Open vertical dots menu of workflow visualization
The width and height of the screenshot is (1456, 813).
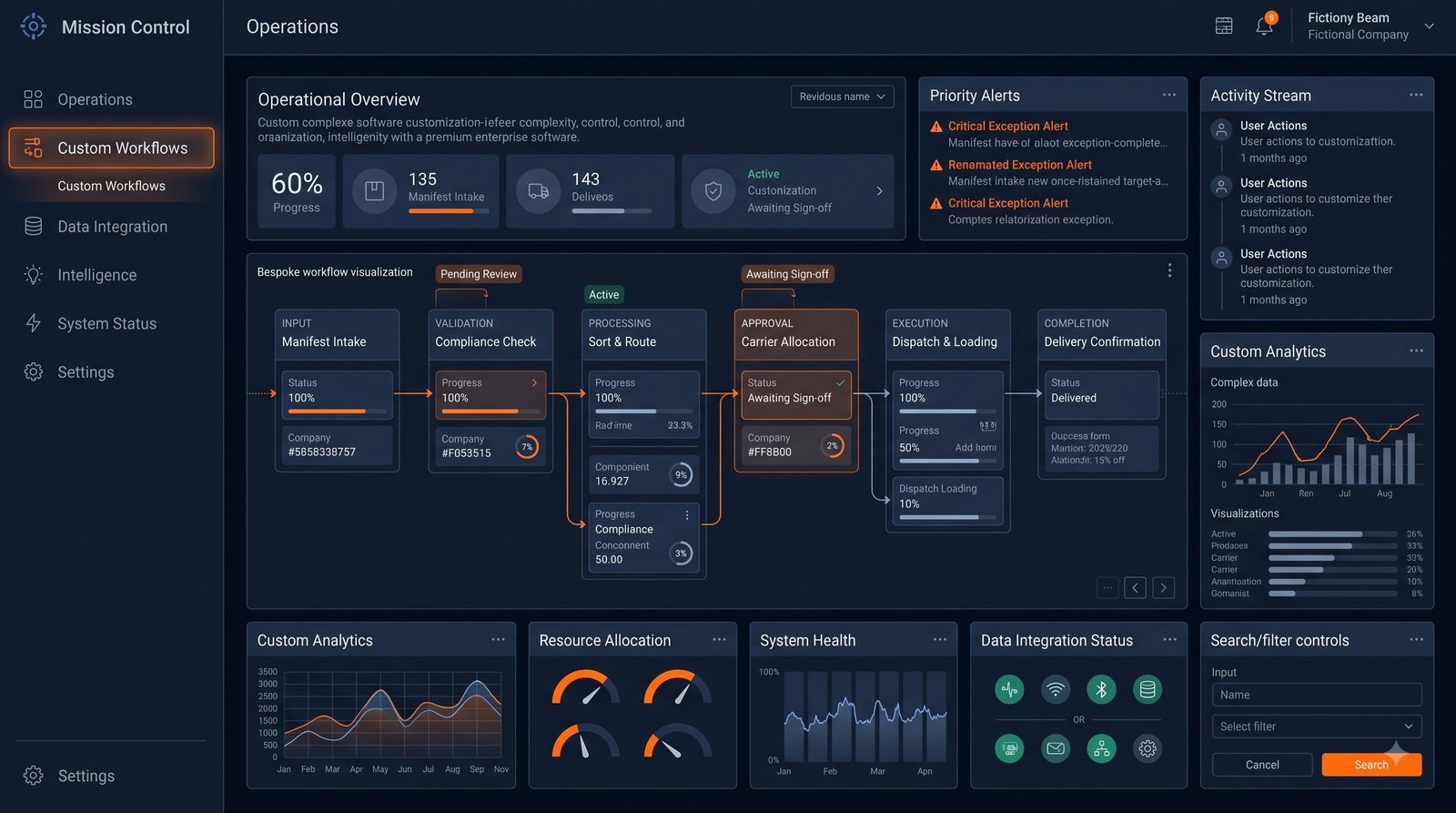pos(1169,270)
